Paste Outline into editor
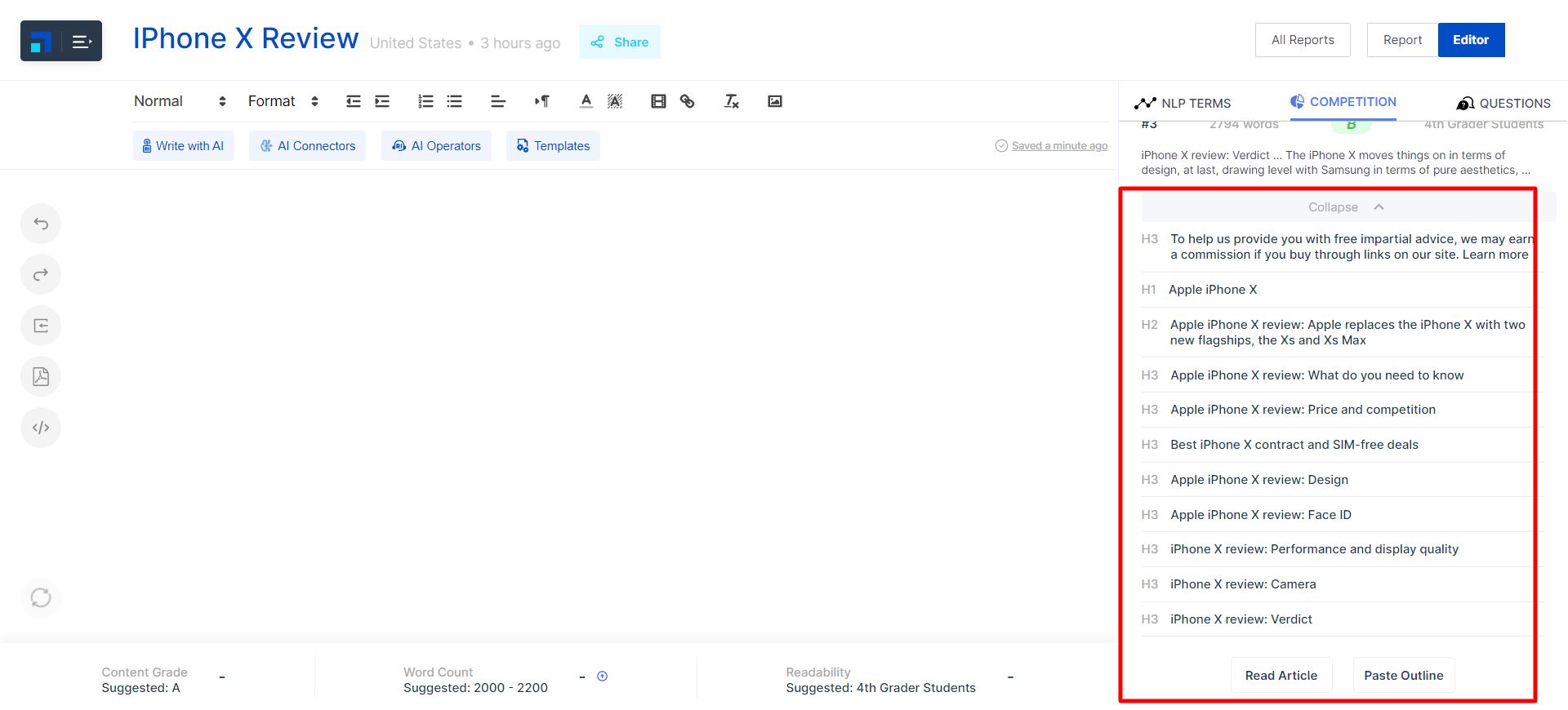 (1403, 675)
